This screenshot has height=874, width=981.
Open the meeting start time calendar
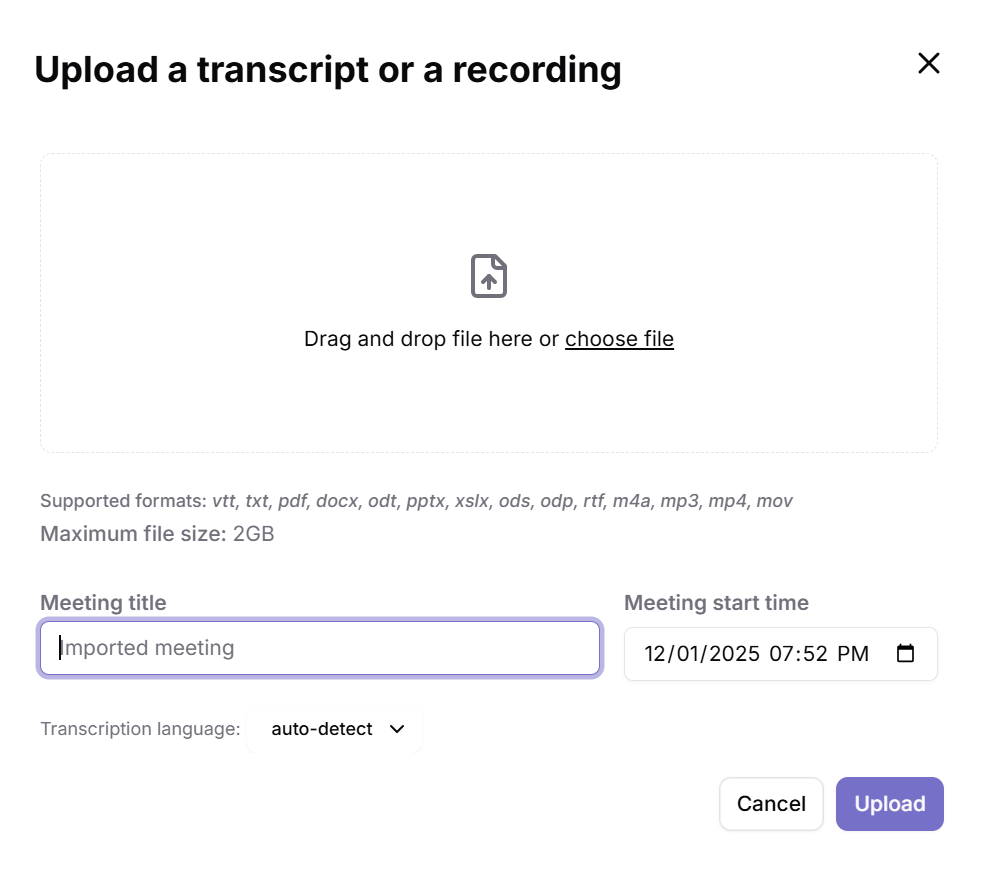(905, 653)
